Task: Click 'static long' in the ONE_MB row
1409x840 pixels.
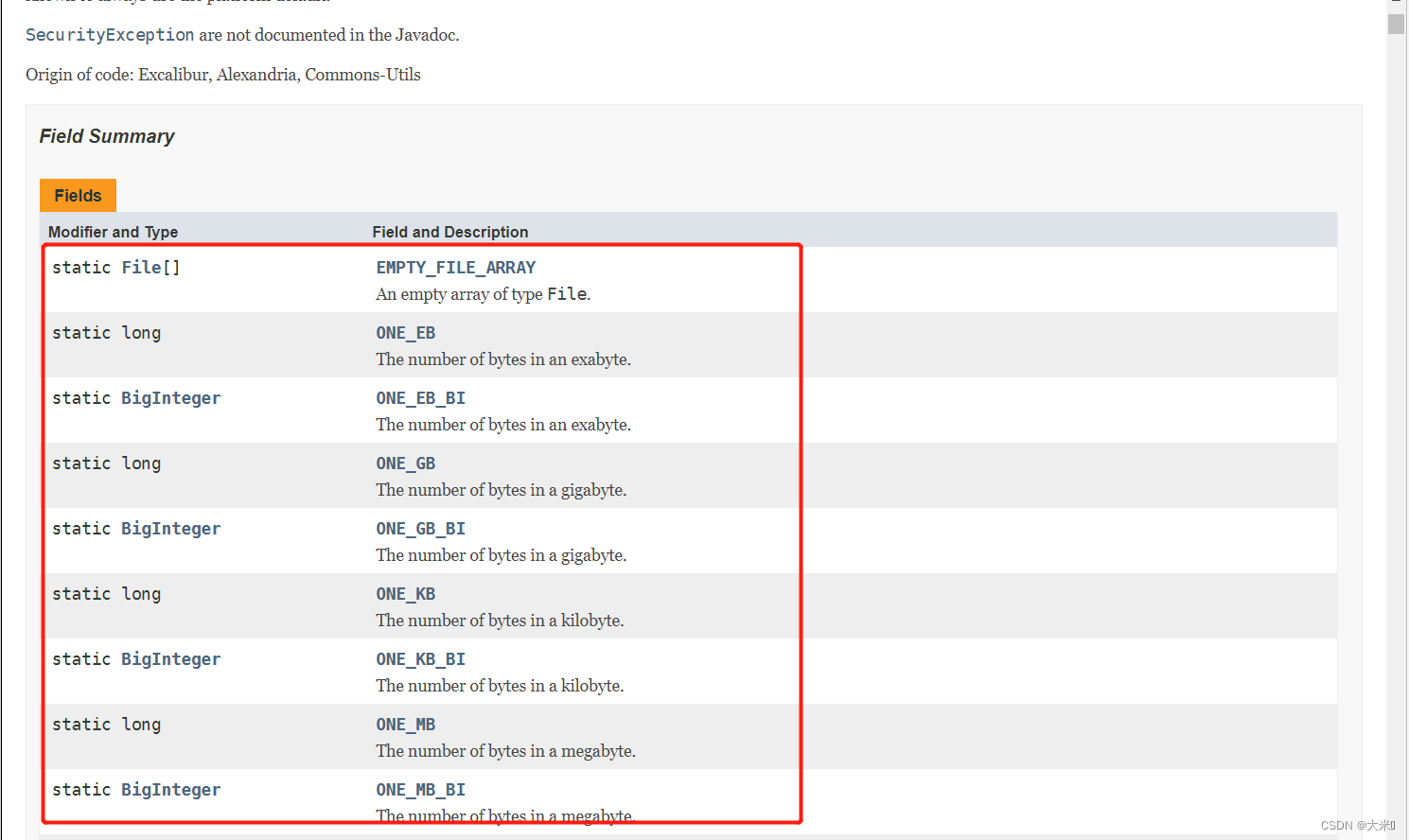Action: tap(107, 725)
